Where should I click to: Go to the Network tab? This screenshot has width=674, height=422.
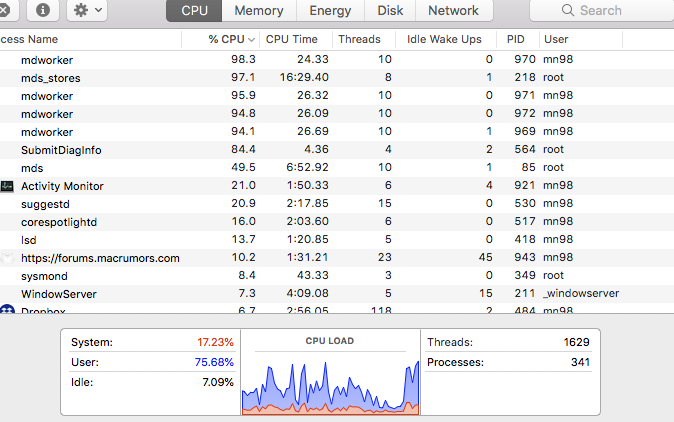tap(453, 10)
